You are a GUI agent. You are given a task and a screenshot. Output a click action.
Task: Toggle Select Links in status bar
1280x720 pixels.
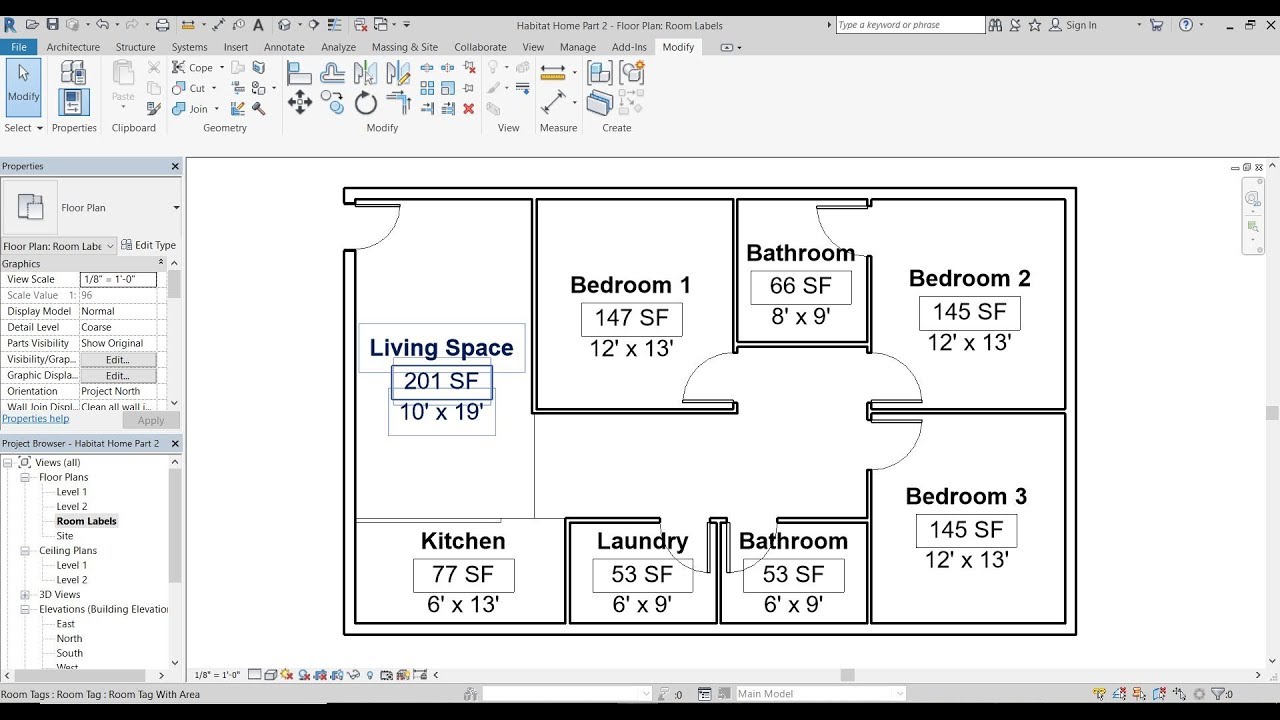pos(1100,694)
